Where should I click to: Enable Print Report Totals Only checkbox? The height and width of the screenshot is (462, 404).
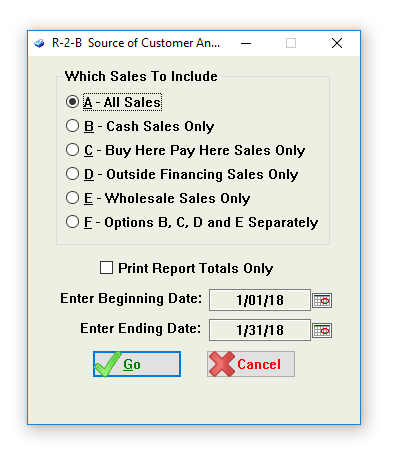pos(106,268)
